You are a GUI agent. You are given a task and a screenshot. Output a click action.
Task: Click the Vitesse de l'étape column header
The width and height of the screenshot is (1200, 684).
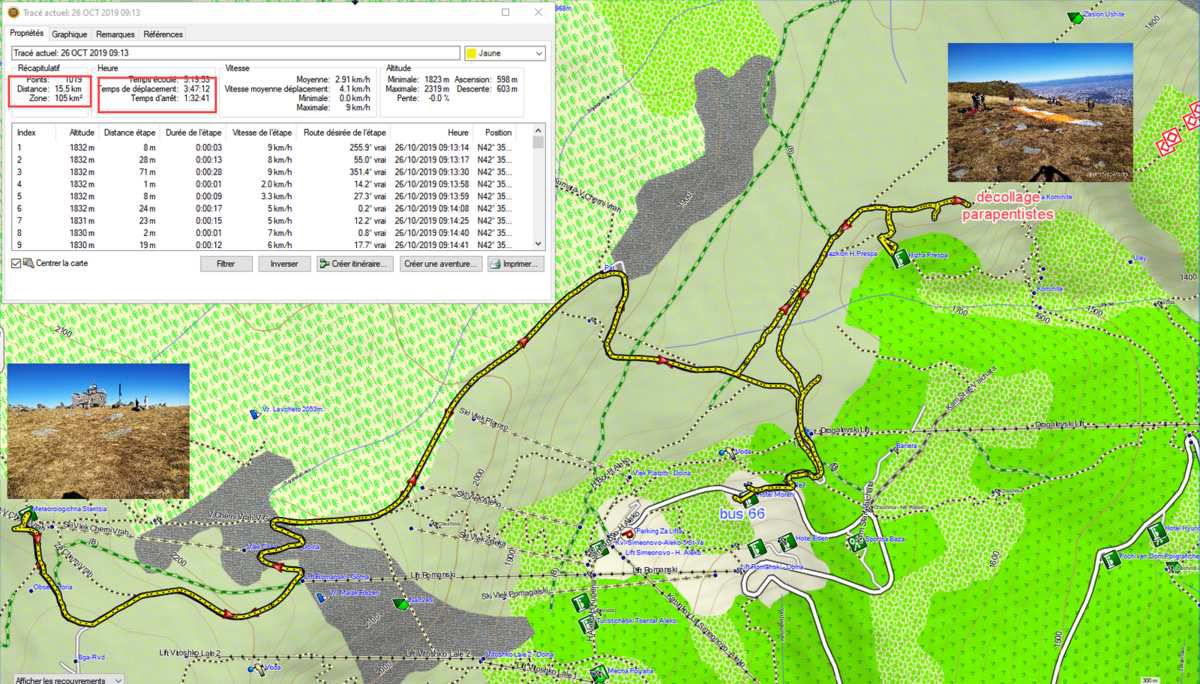262,132
